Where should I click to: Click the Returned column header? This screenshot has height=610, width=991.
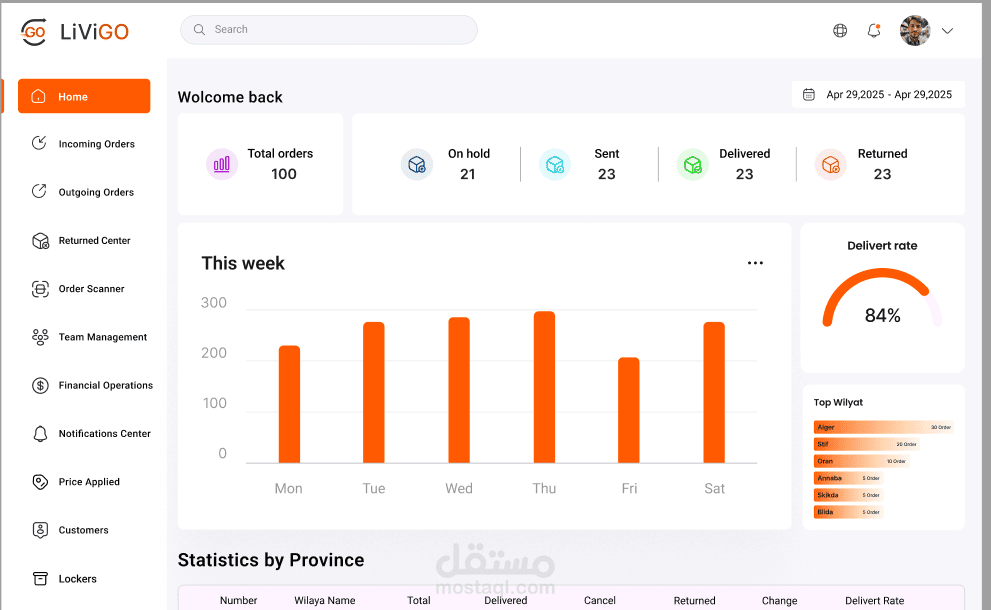[695, 601]
